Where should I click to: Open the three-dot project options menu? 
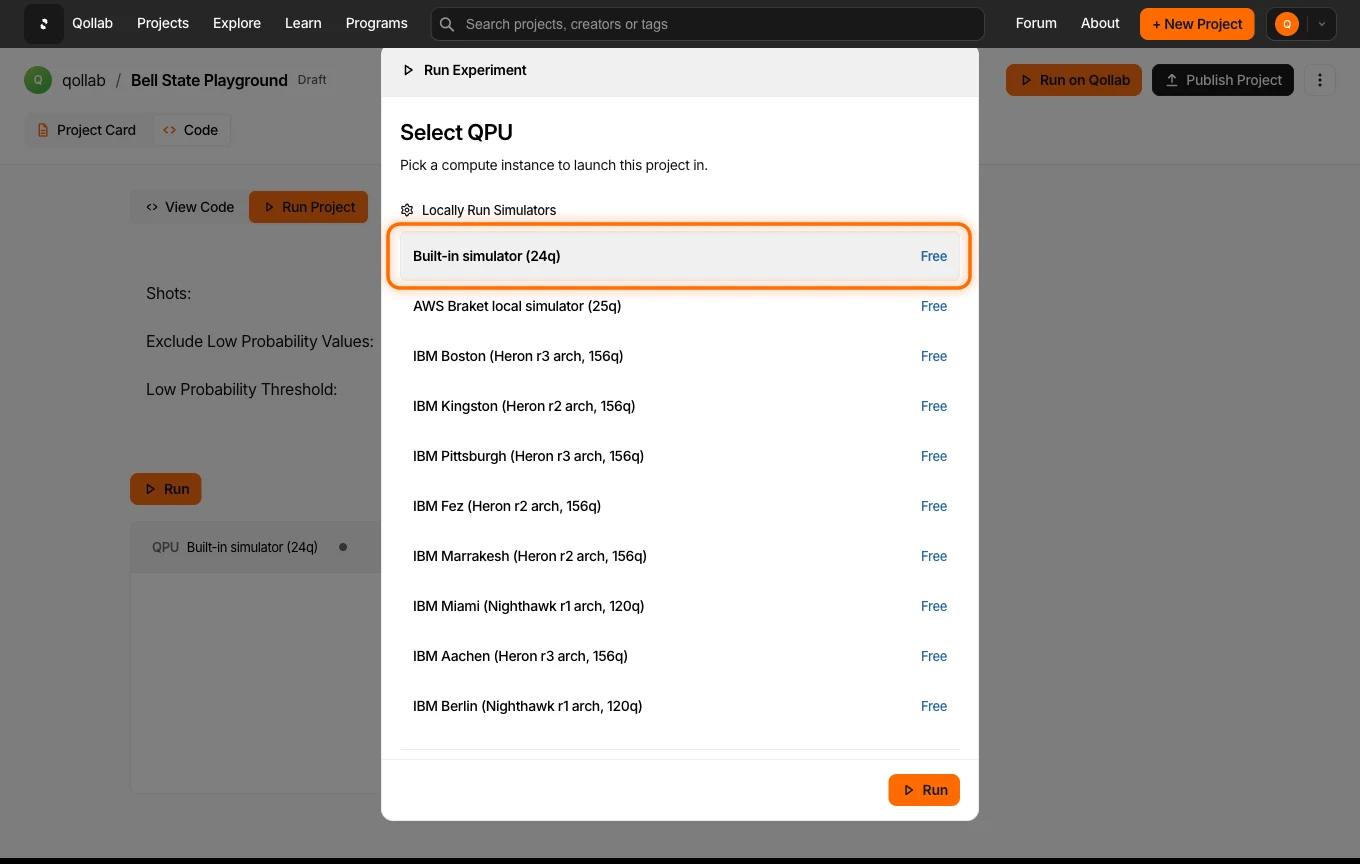[x=1320, y=80]
